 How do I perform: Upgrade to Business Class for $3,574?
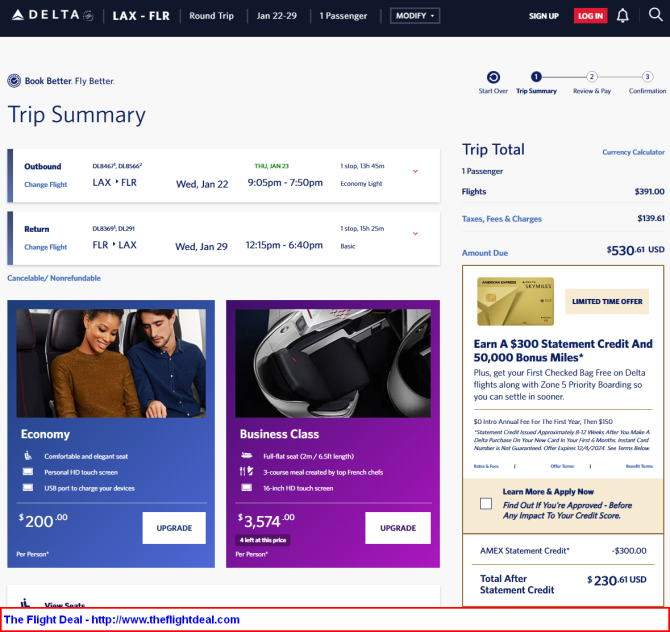click(x=398, y=528)
